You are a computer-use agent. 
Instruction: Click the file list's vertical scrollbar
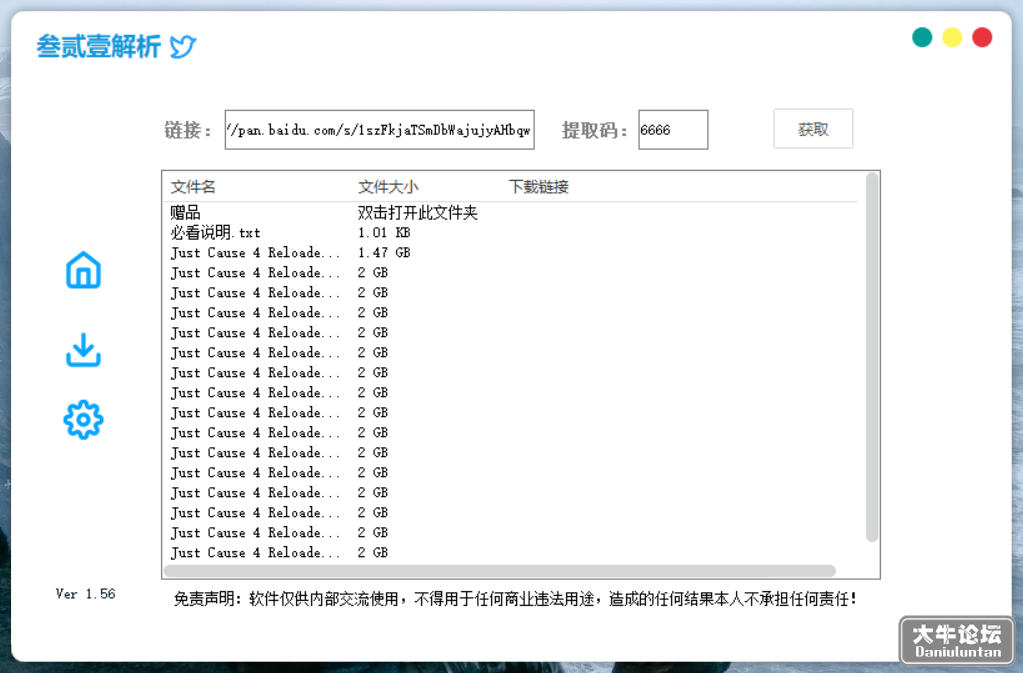point(872,357)
